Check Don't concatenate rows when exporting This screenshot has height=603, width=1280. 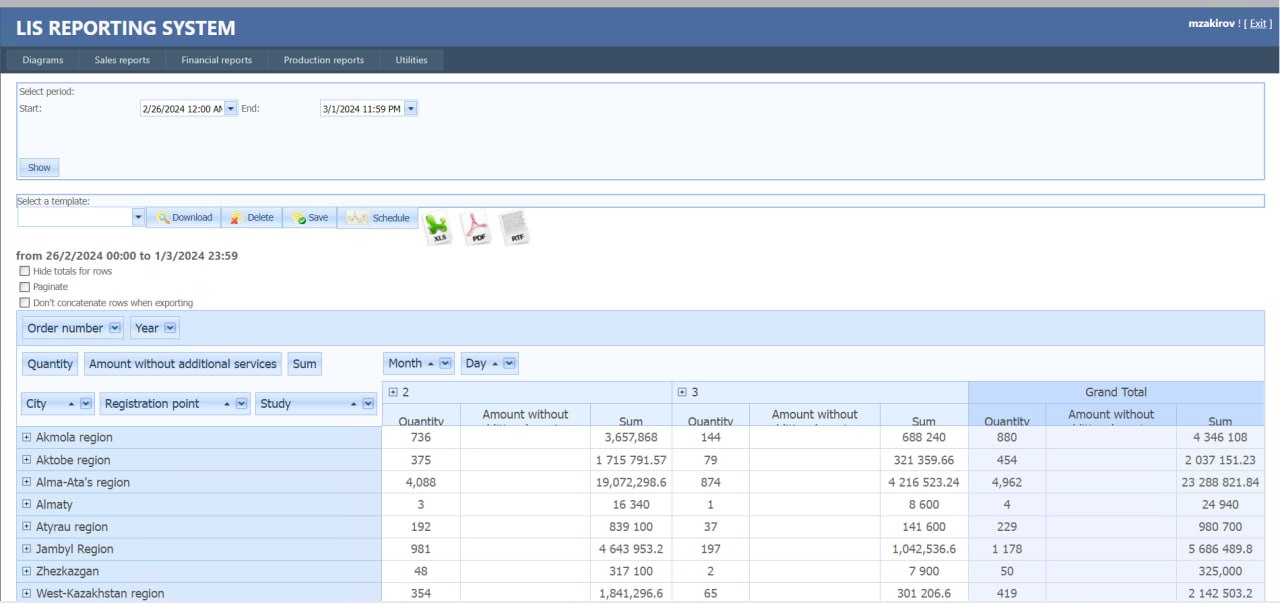click(x=24, y=303)
